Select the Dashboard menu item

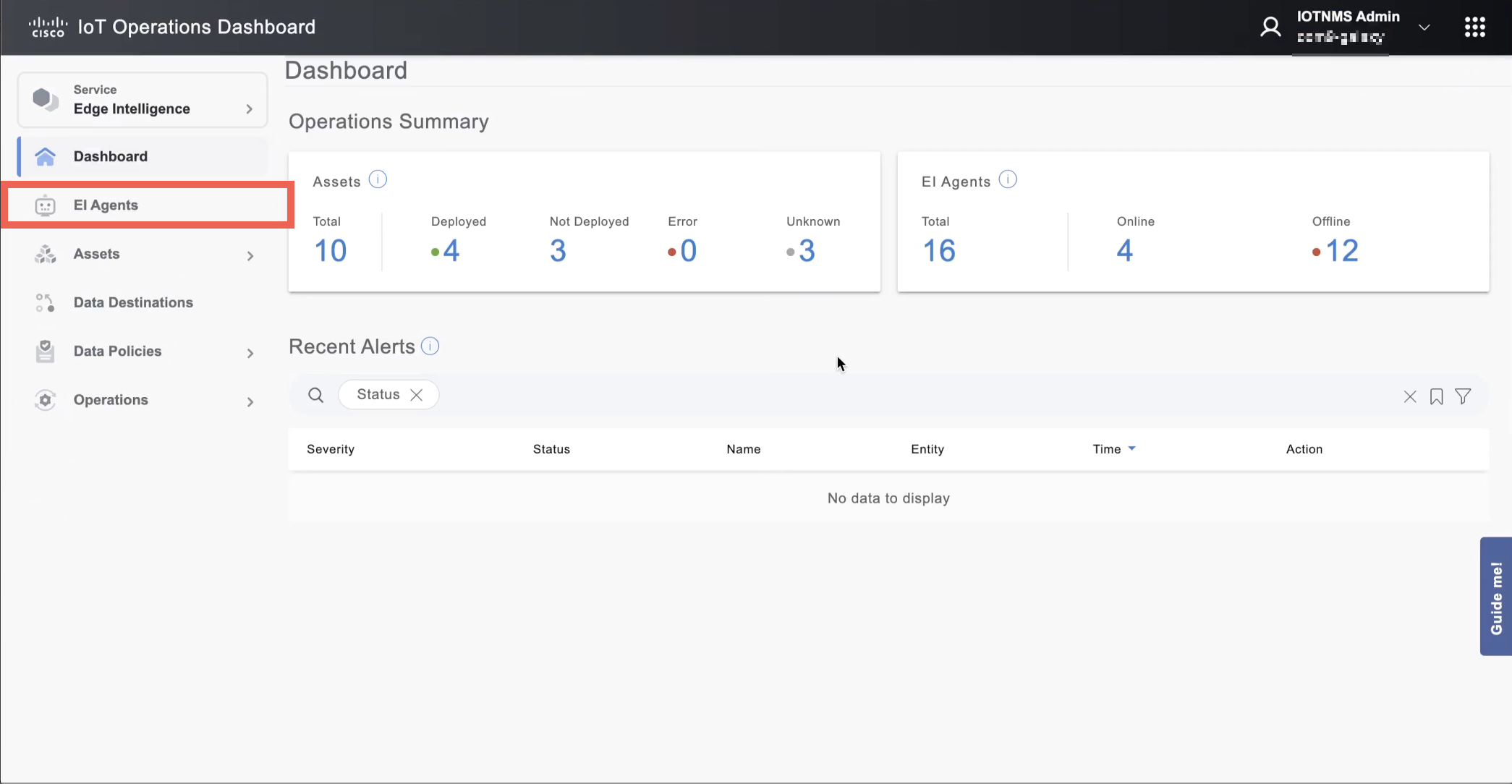[x=143, y=156]
